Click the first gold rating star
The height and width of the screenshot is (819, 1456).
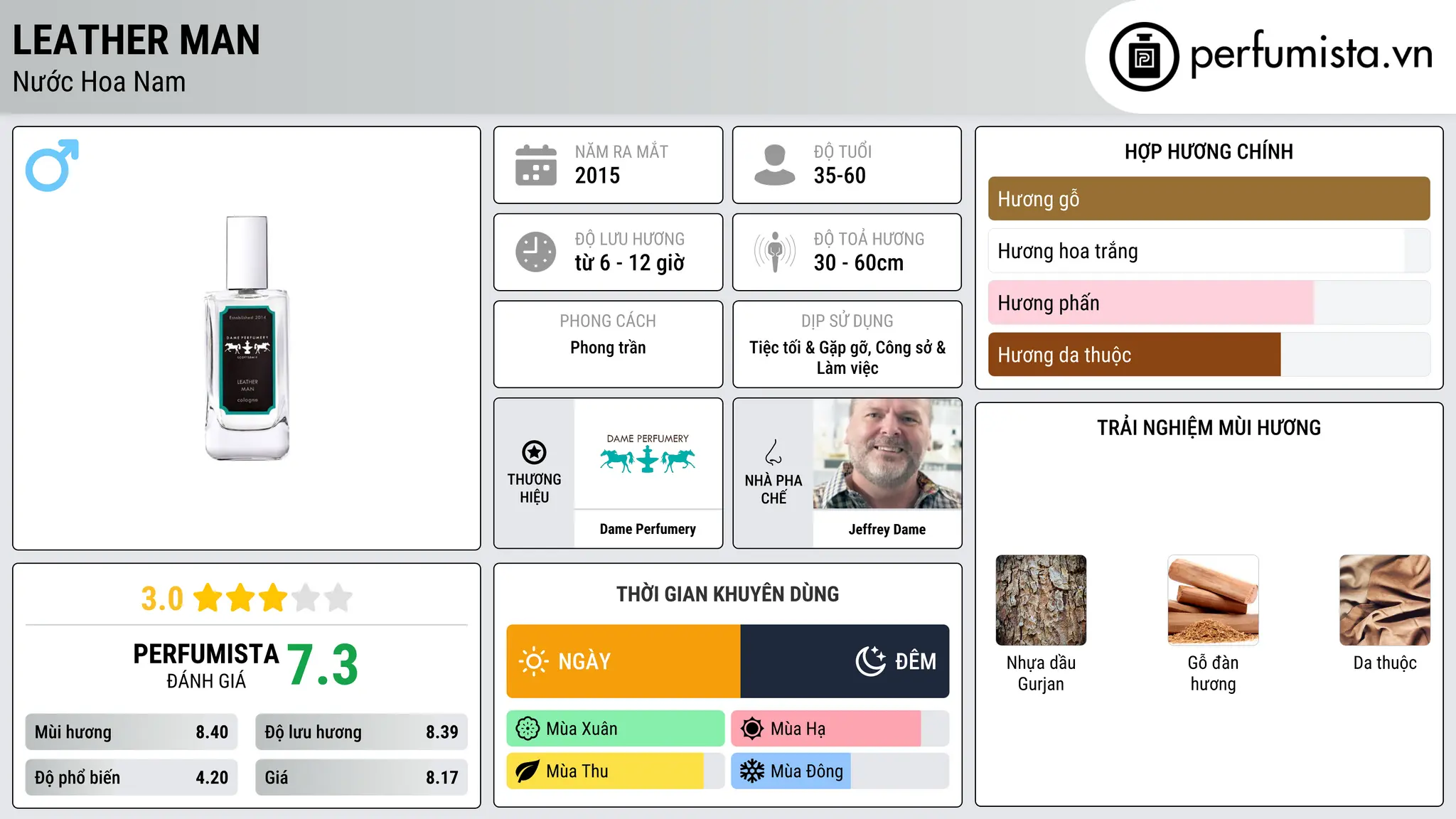(208, 598)
